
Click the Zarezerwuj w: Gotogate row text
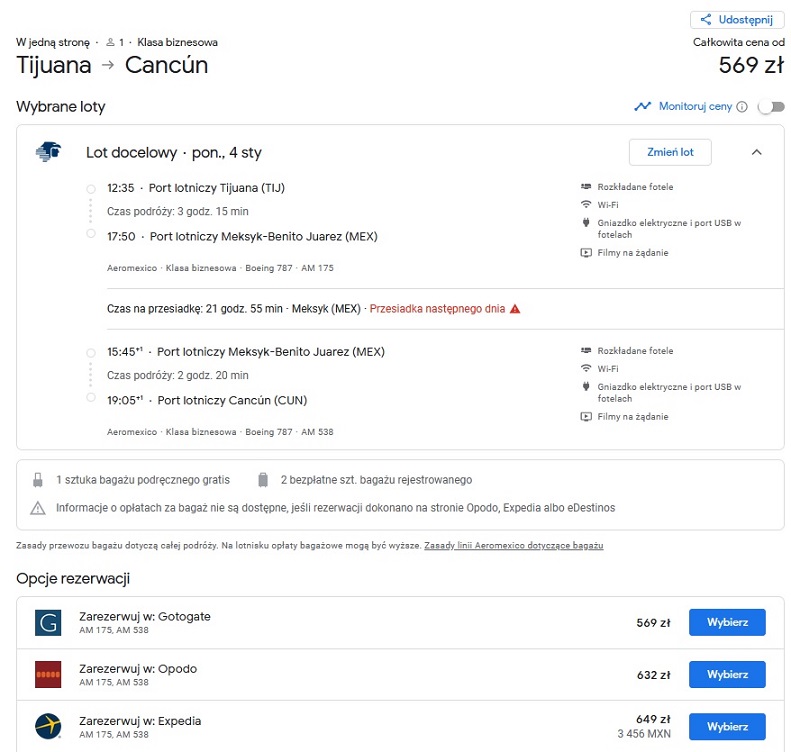(145, 617)
